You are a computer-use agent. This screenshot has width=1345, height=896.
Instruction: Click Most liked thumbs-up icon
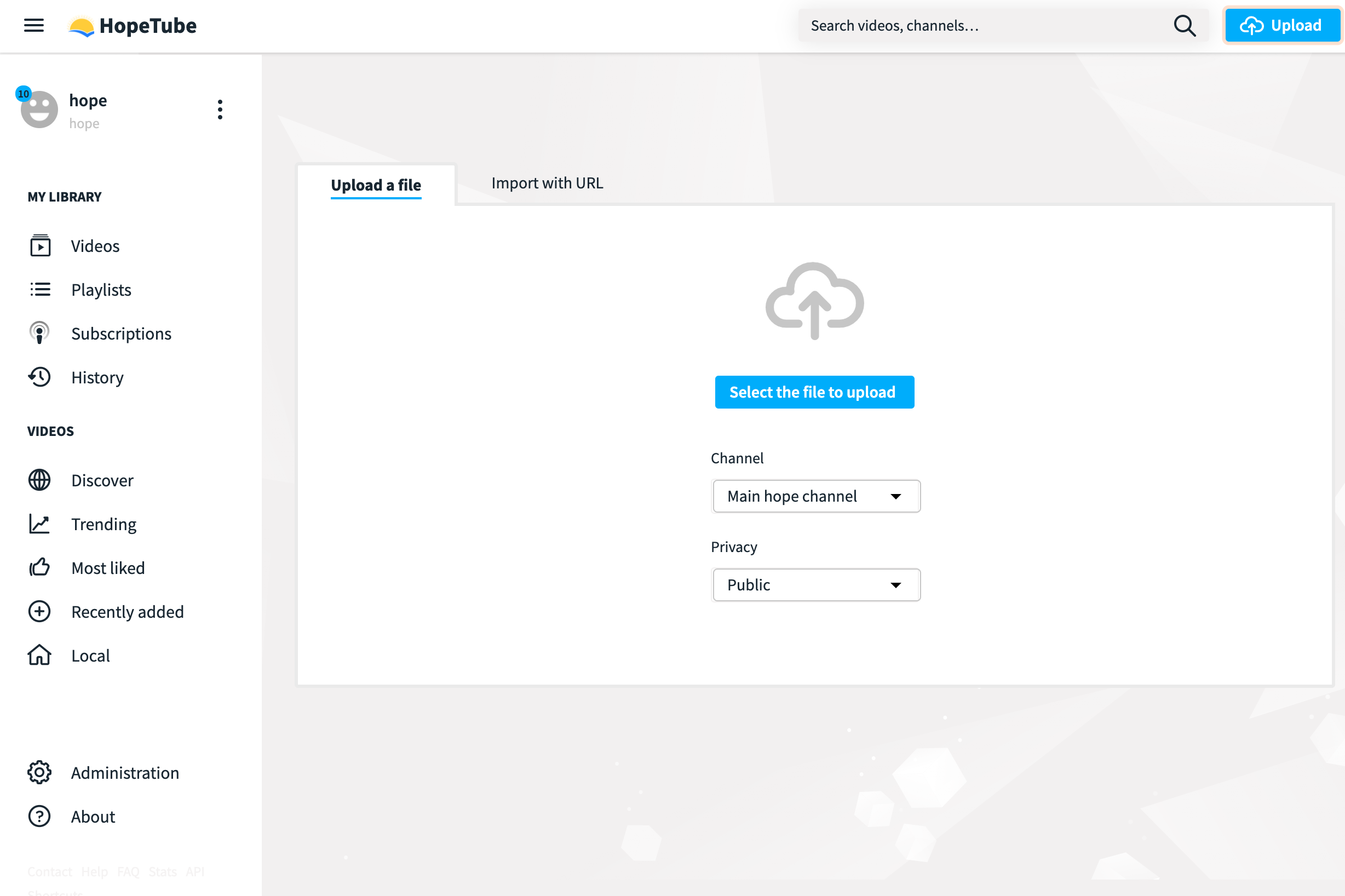(x=39, y=567)
